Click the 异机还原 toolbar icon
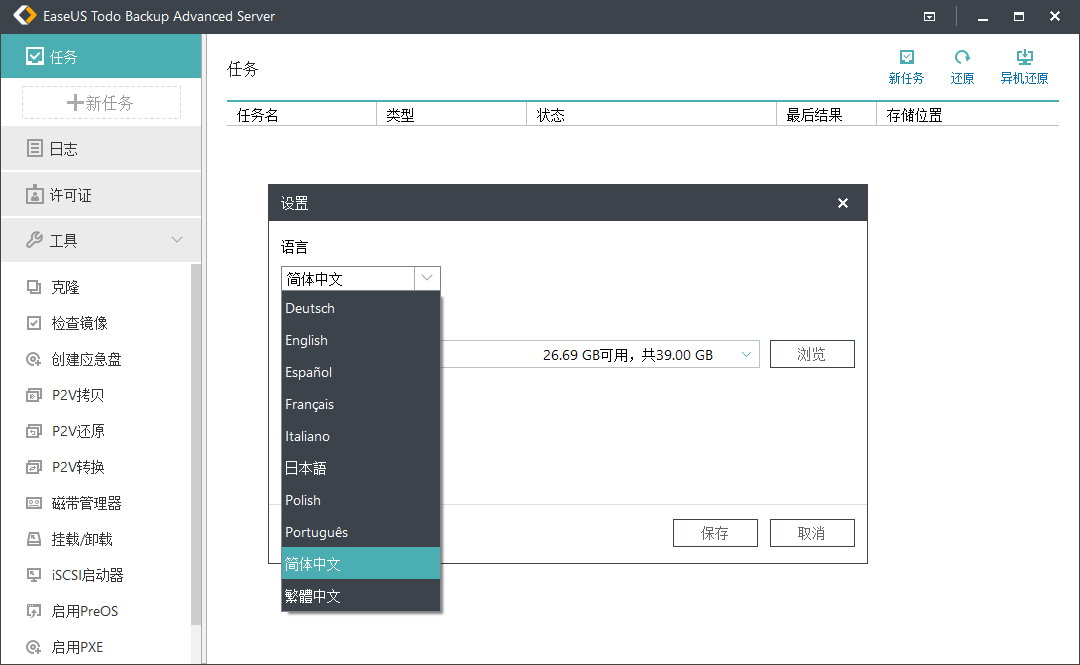The height and width of the screenshot is (665, 1080). point(1024,67)
